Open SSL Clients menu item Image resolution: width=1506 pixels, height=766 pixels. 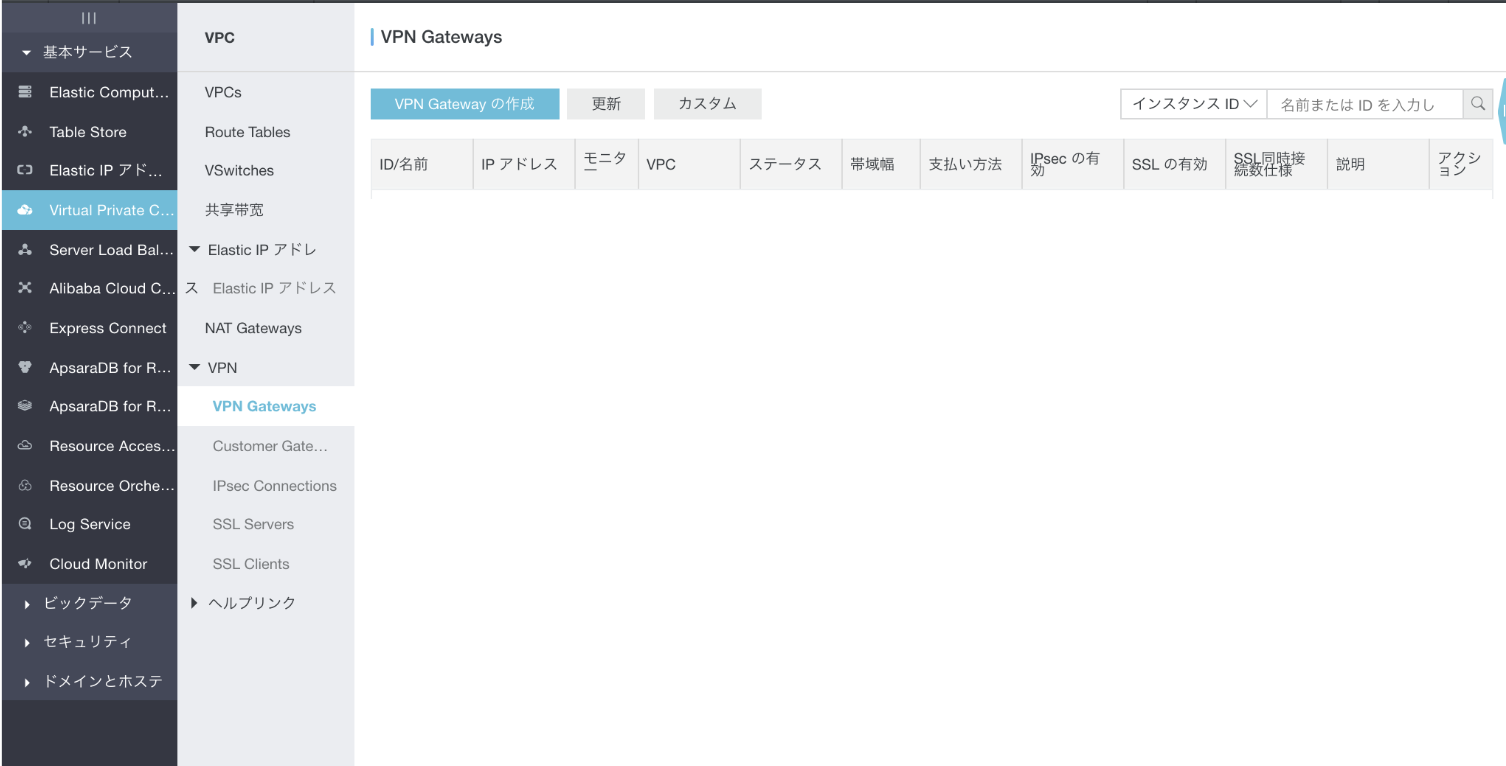(251, 564)
